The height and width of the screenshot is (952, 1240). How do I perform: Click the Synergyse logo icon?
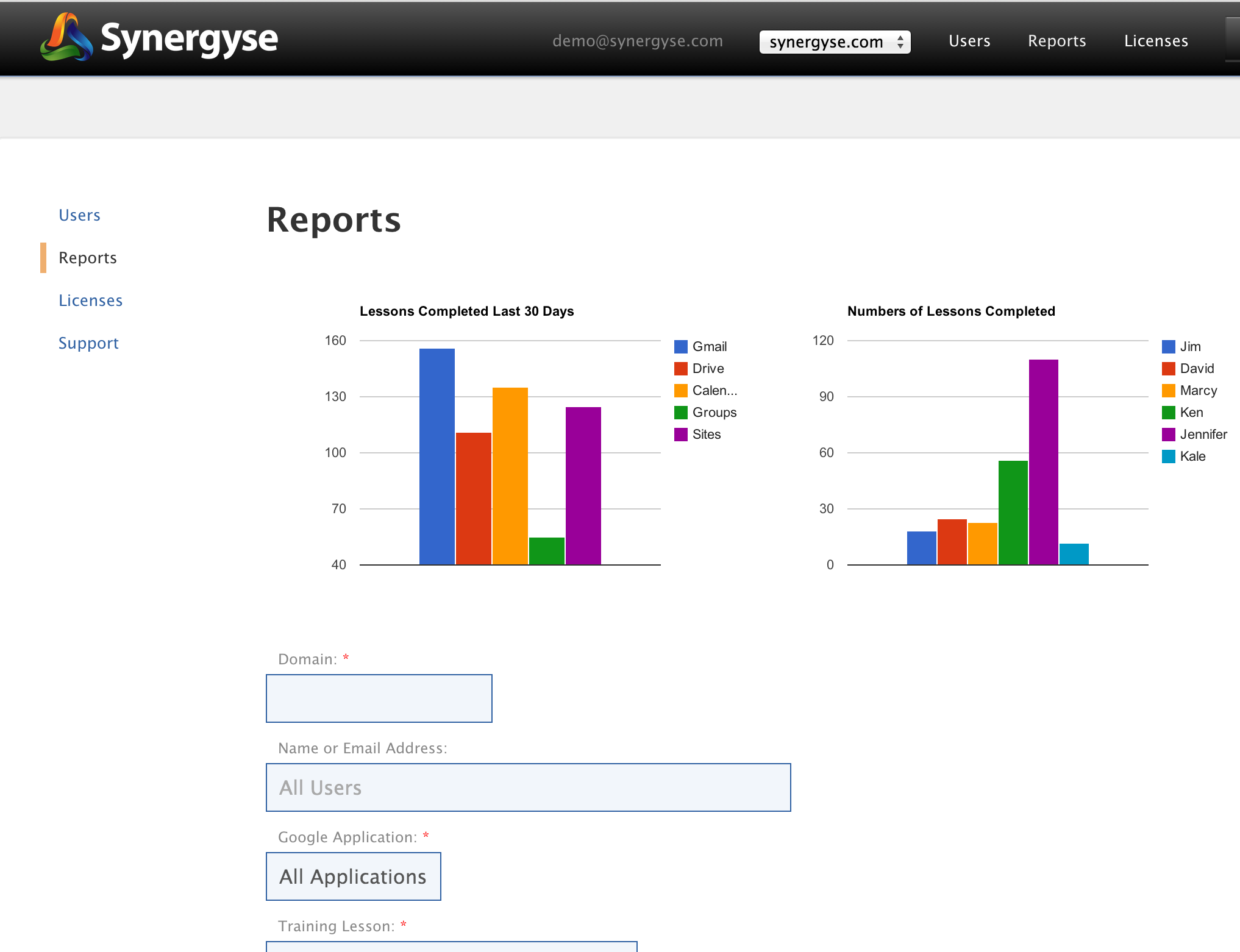pyautogui.click(x=66, y=38)
